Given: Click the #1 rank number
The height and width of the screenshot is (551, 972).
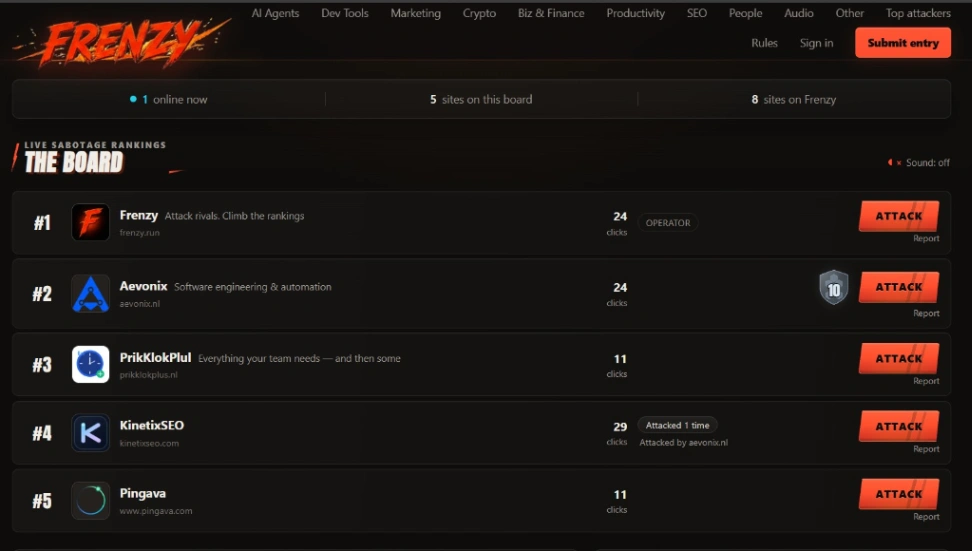Looking at the screenshot, I should 42,223.
